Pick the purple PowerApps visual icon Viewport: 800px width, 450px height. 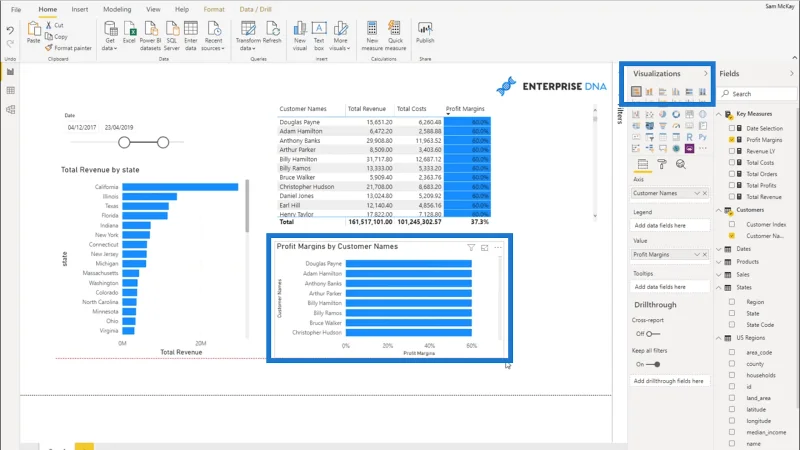coord(689,148)
